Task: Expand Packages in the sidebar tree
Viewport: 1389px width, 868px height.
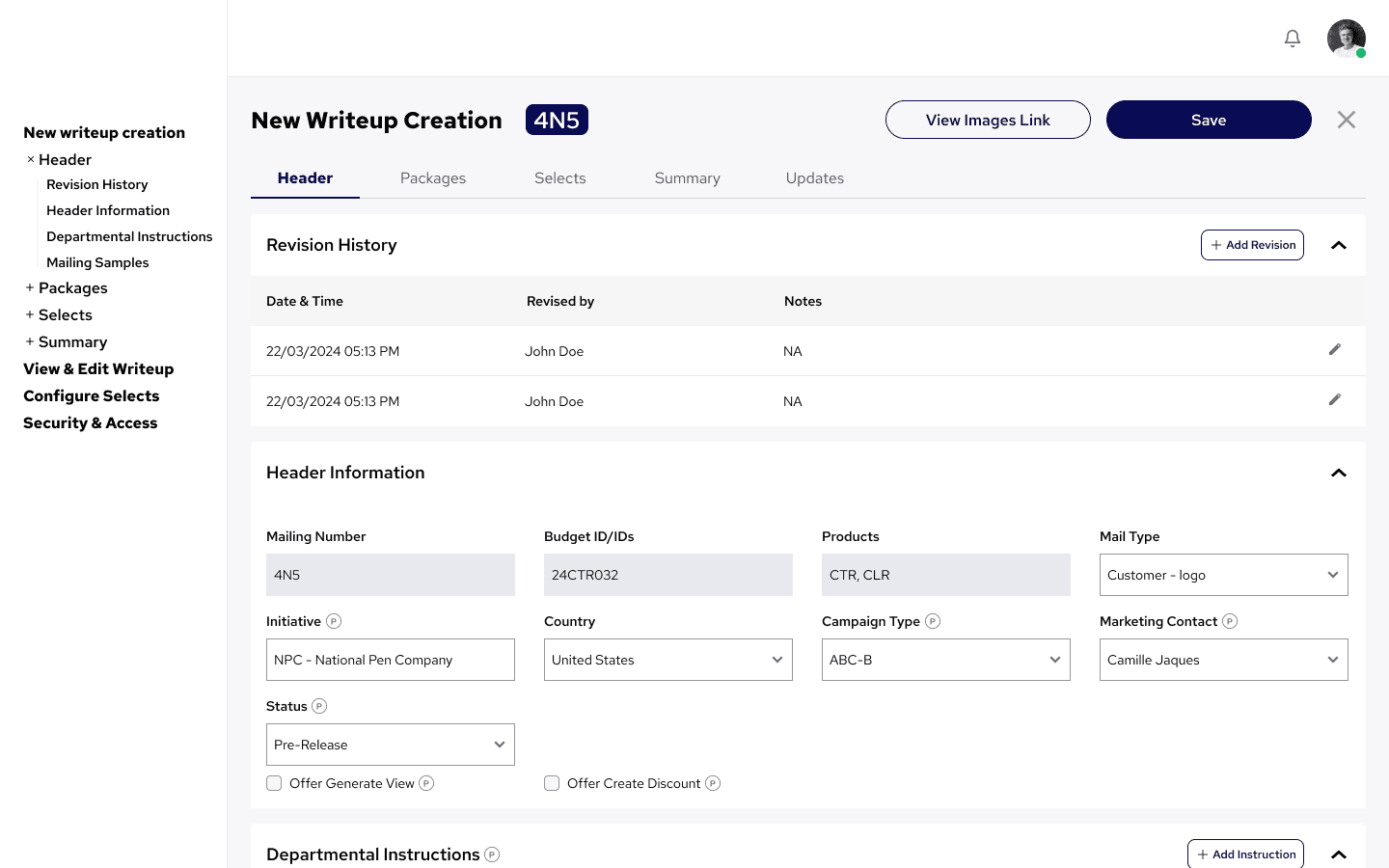Action: pyautogui.click(x=30, y=287)
